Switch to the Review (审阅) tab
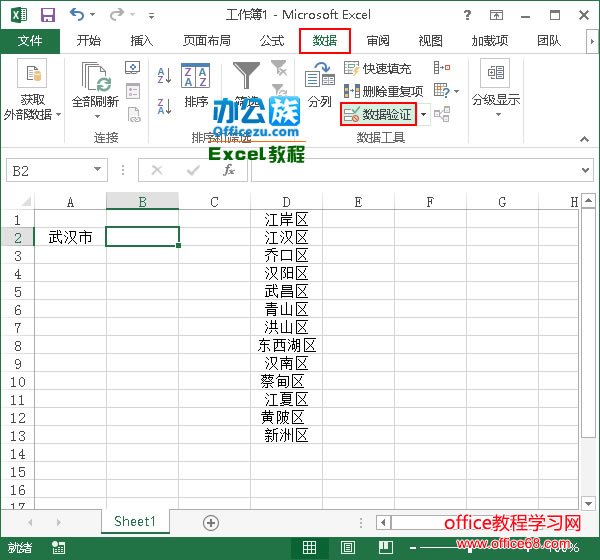 pos(378,41)
